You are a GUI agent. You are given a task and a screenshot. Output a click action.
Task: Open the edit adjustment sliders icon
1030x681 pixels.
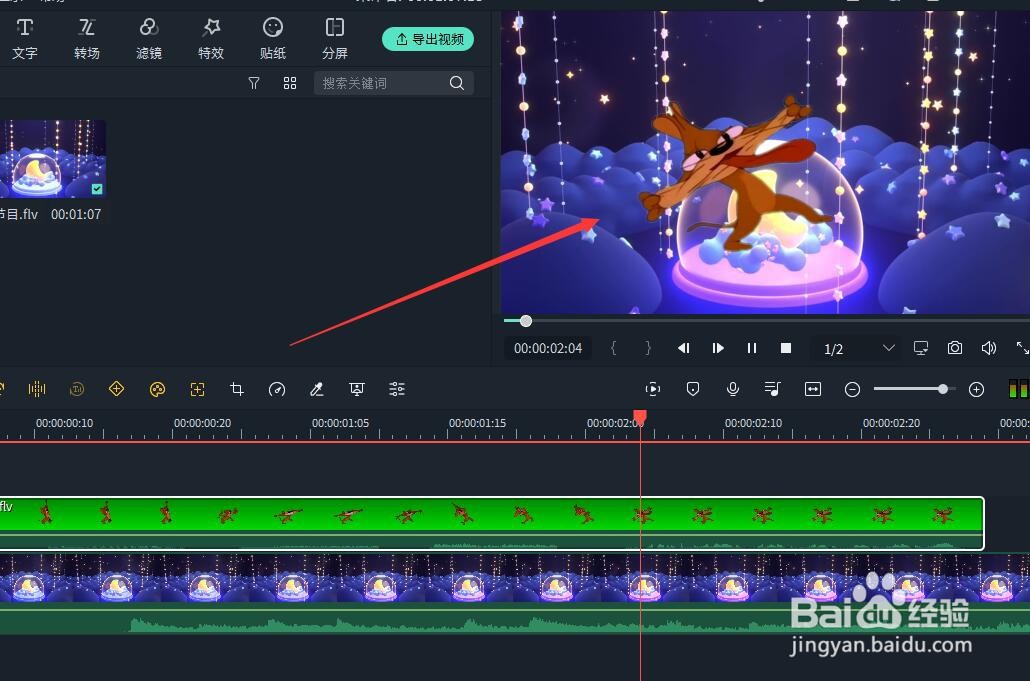point(397,389)
